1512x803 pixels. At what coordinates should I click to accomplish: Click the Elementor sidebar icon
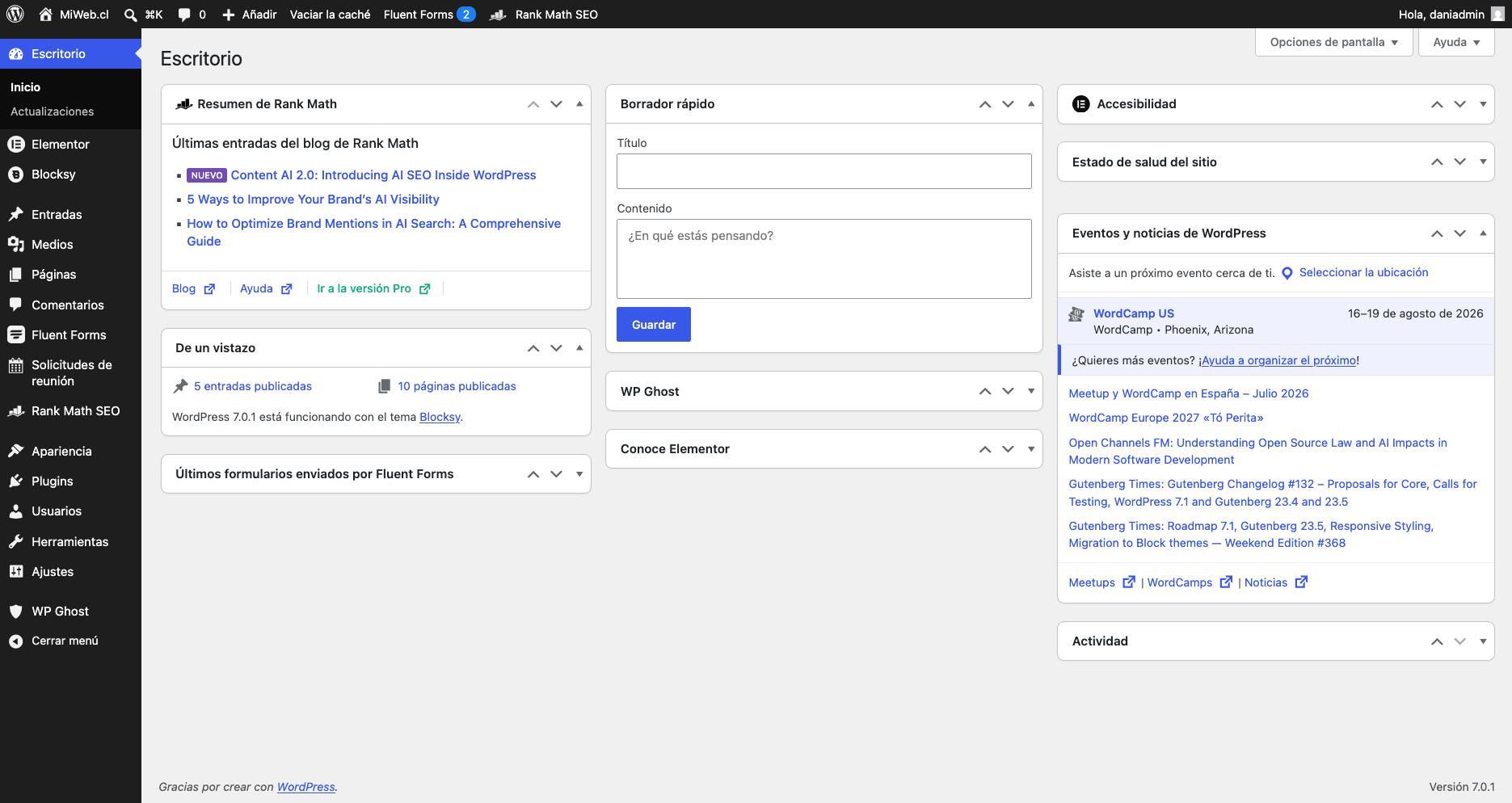pos(15,144)
